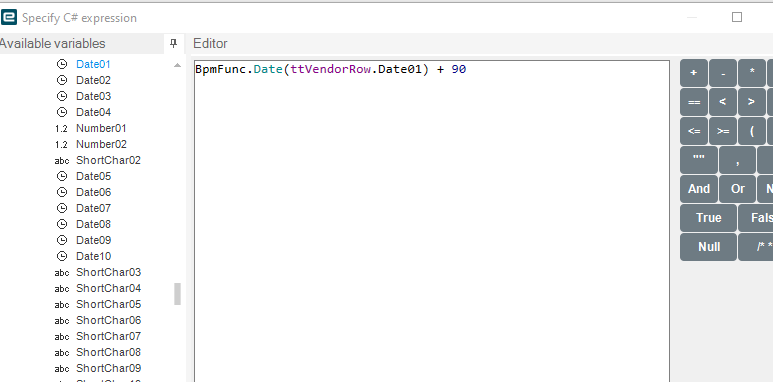The height and width of the screenshot is (382, 773).
Task: Select the Number02 variable
Action: tap(101, 144)
